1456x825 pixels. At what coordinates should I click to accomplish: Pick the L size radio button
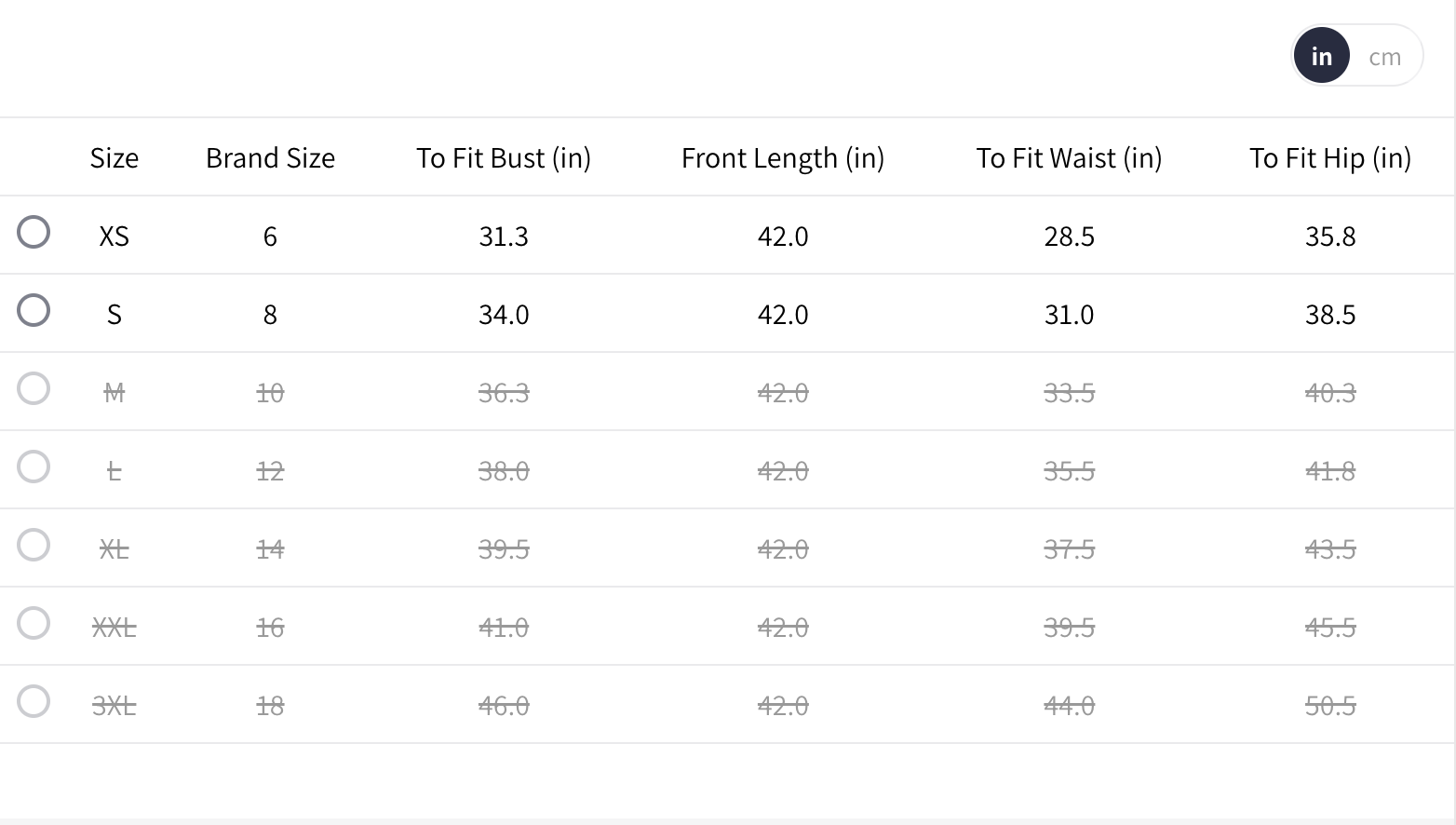pos(34,467)
